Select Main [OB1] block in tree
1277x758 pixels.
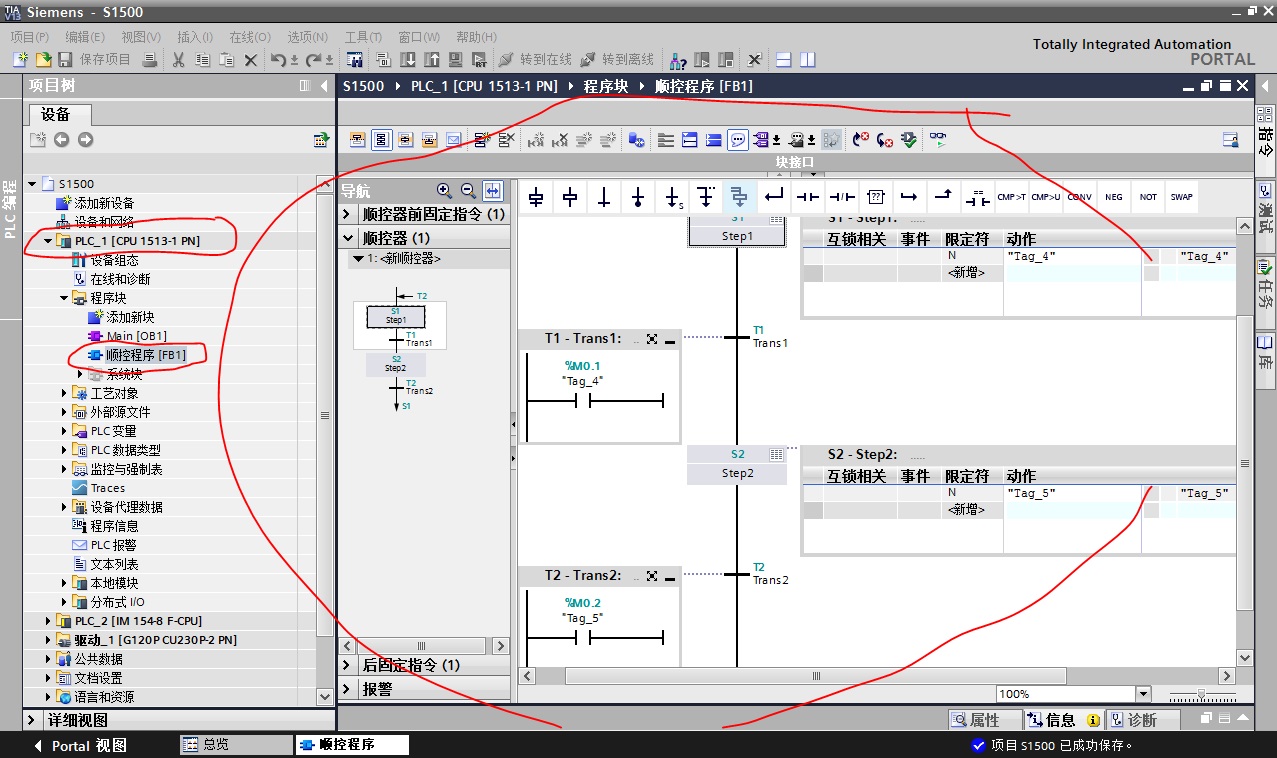pyautogui.click(x=128, y=336)
